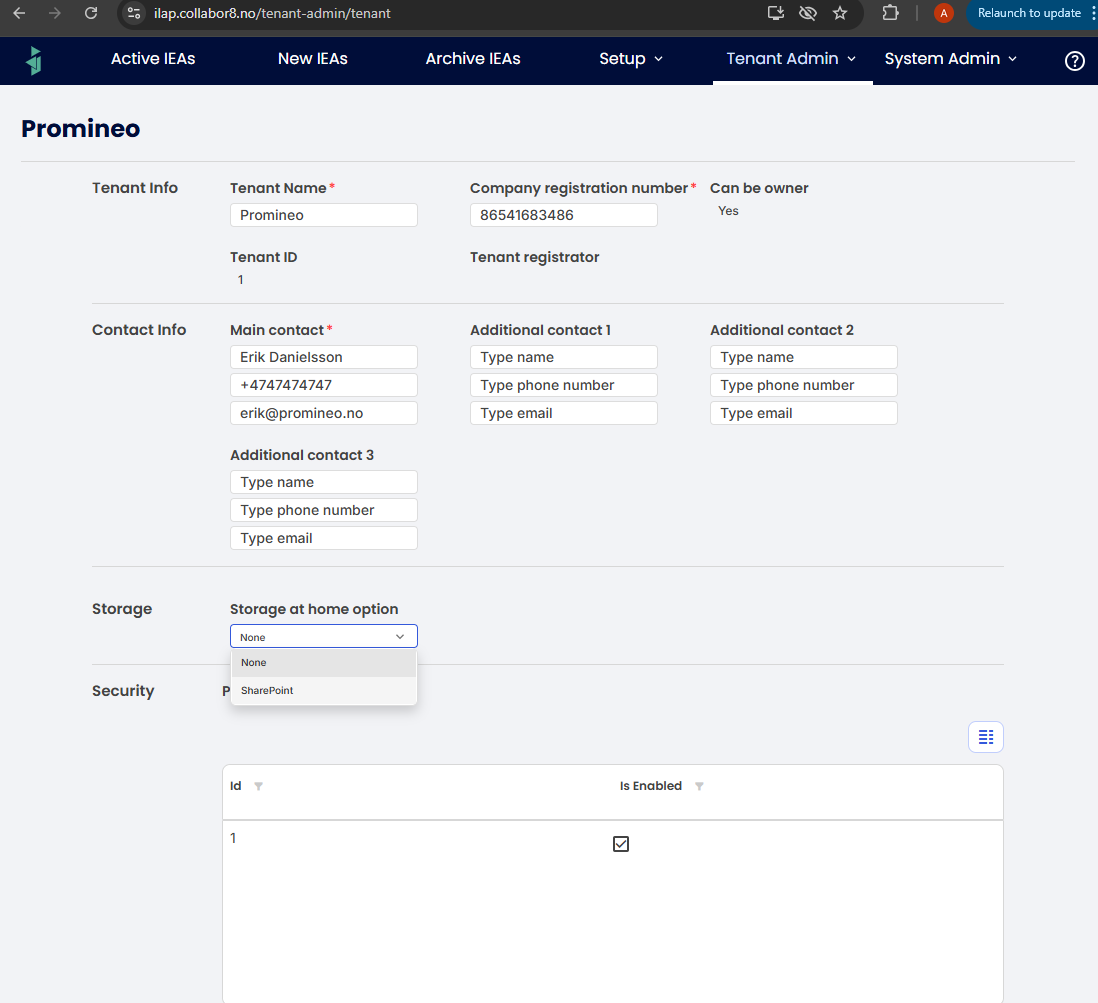Viewport: 1098px width, 1003px height.
Task: Click Additional contact 3 email field
Action: click(324, 538)
